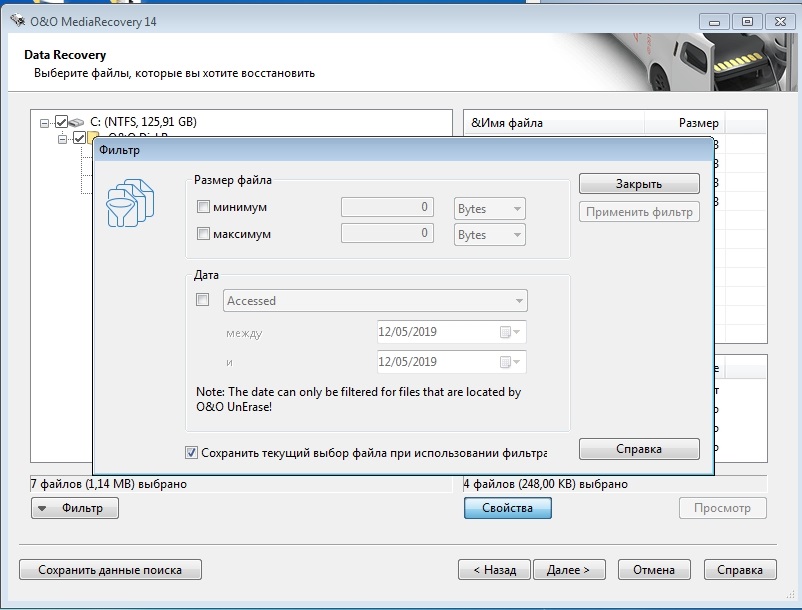Open the Фильтр dropdown button below tree
802x610 pixels.
pos(75,508)
